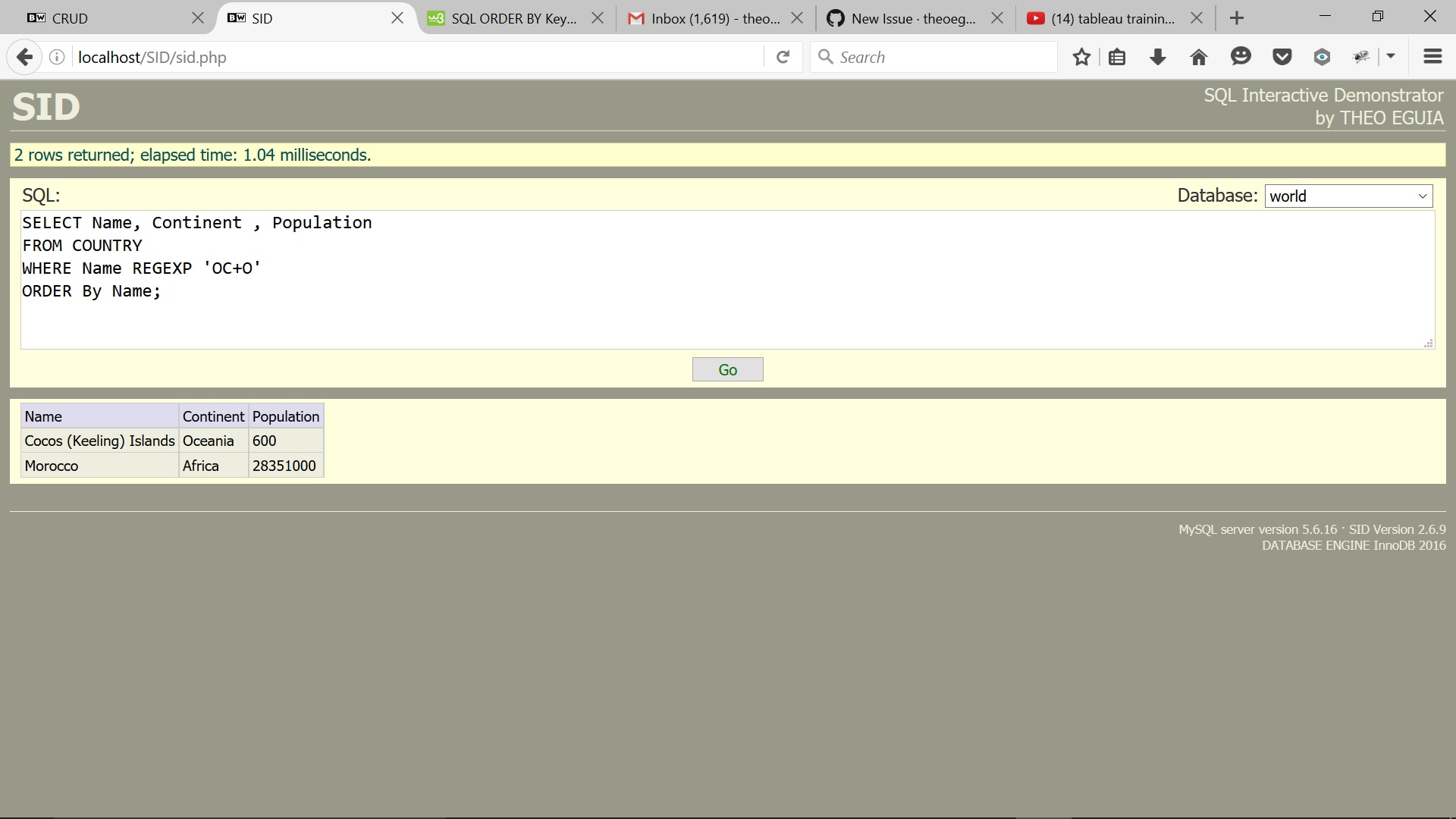
Task: Click the back navigation arrow
Action: 24,57
